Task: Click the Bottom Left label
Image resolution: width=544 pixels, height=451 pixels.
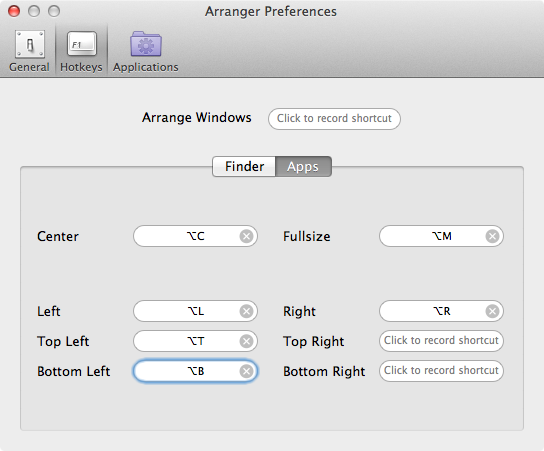Action: (74, 372)
